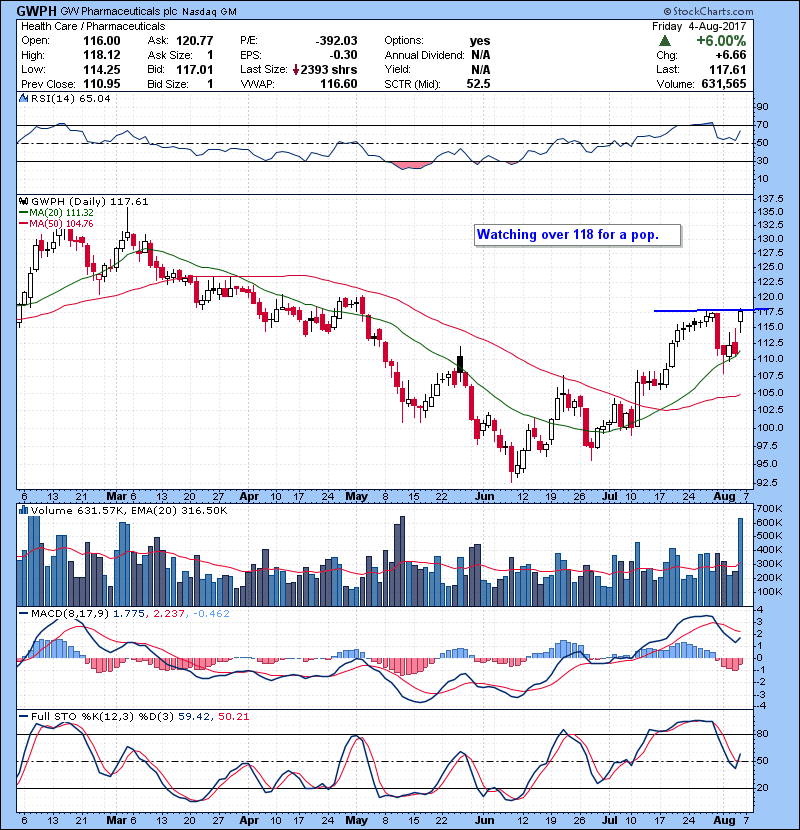The height and width of the screenshot is (830, 800).
Task: Click the Open value 116.00
Action: (102, 41)
